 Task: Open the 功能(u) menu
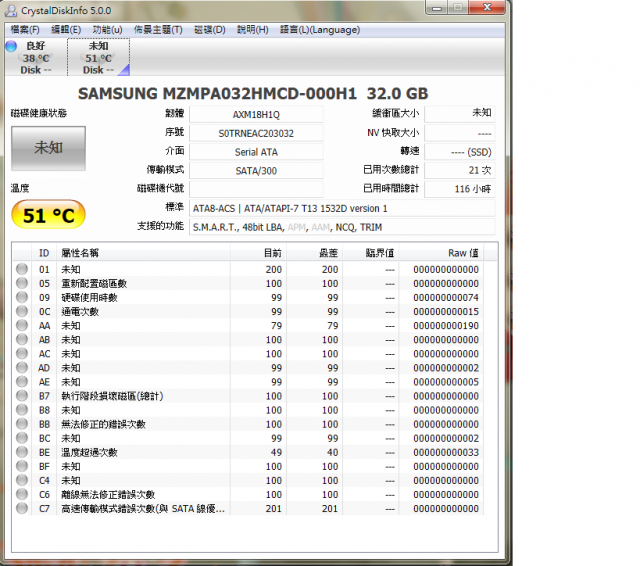click(x=107, y=30)
